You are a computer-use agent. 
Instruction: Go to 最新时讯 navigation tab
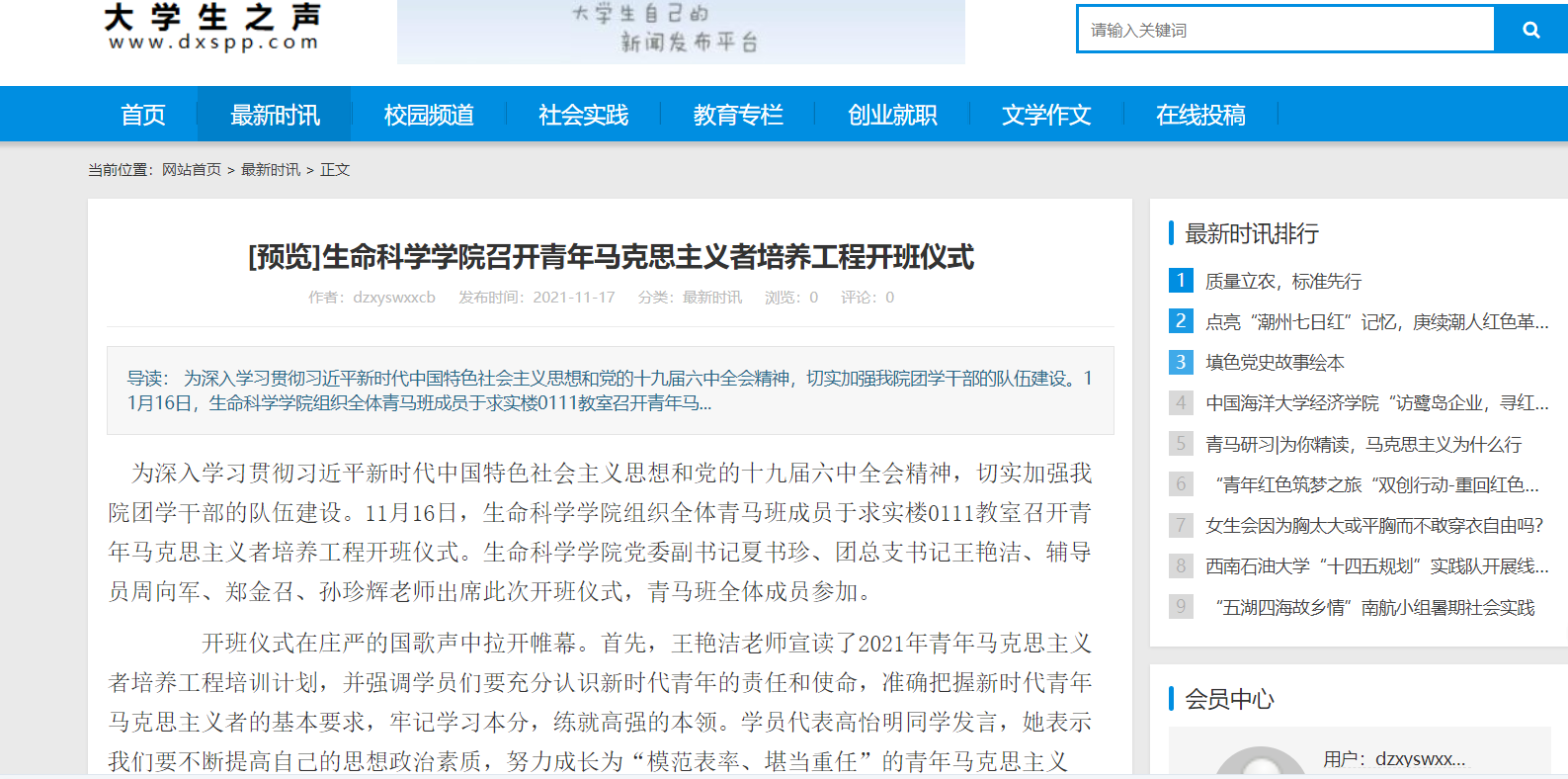275,115
